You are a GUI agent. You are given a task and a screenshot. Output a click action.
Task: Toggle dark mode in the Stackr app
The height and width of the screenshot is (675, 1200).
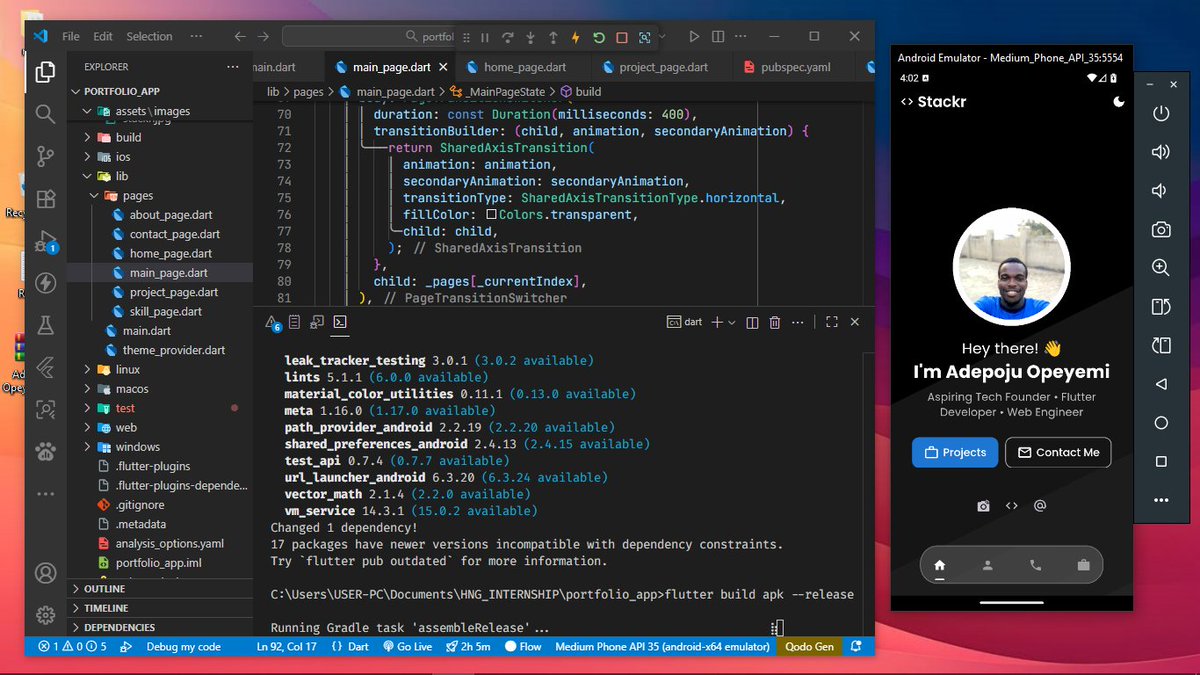tap(1118, 101)
